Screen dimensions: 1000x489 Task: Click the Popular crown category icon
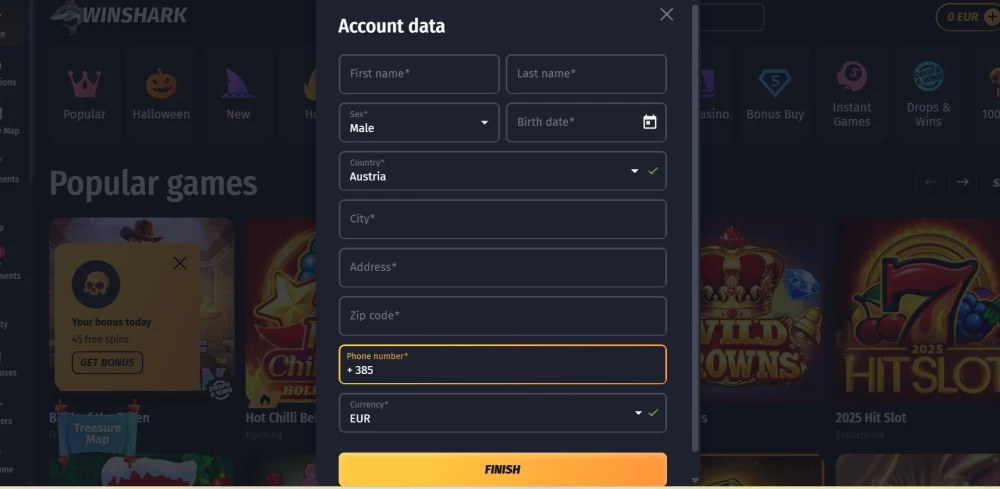pos(84,84)
